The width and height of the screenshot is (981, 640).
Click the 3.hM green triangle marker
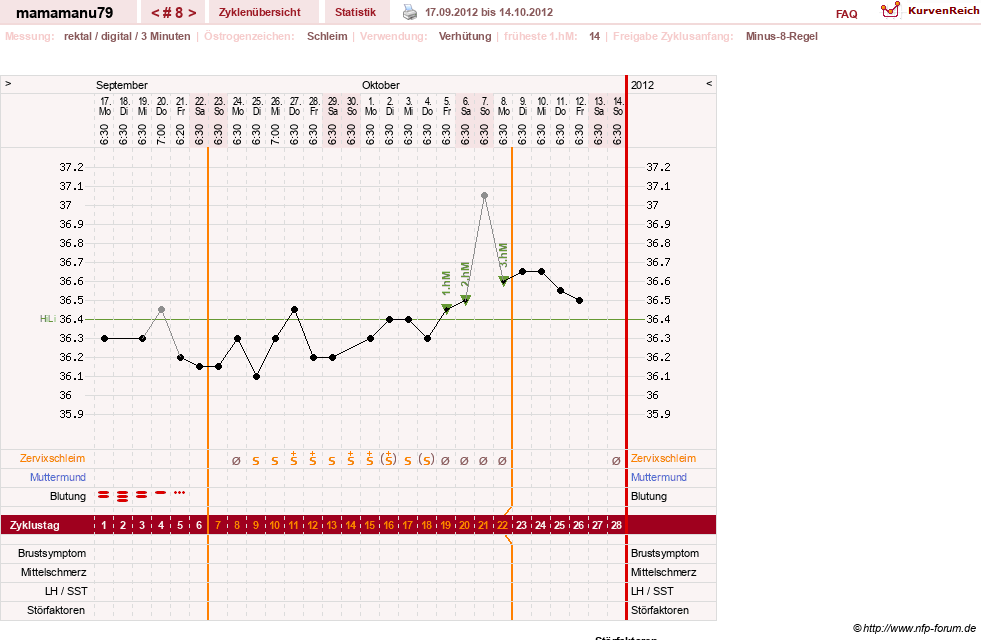pyautogui.click(x=504, y=280)
